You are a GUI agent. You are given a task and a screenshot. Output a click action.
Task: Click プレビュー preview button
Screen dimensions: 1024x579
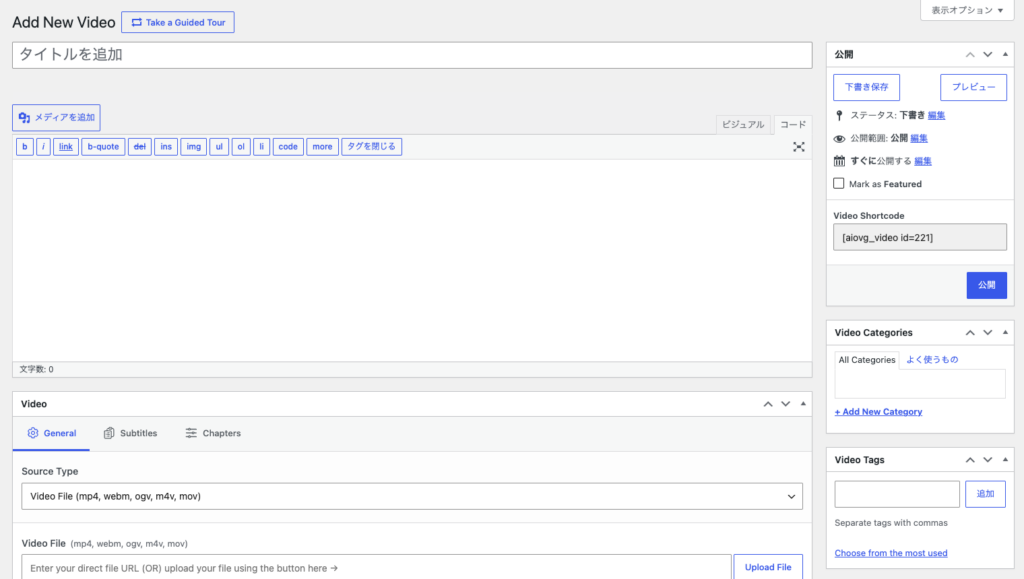(973, 87)
